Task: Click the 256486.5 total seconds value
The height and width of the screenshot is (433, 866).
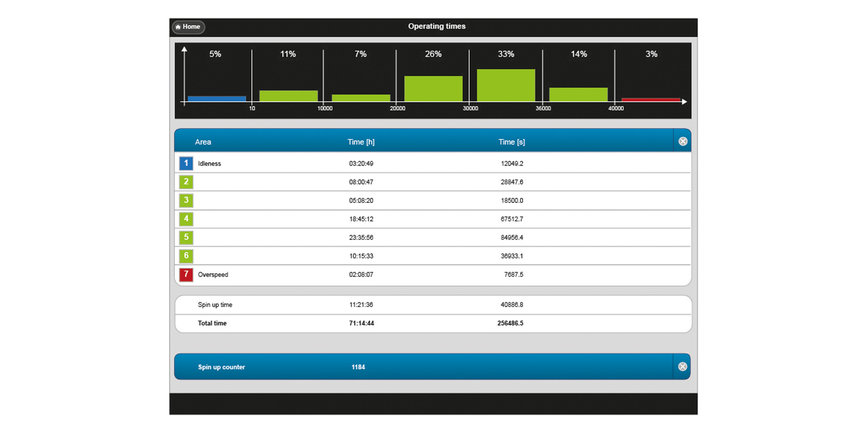Action: coord(510,324)
